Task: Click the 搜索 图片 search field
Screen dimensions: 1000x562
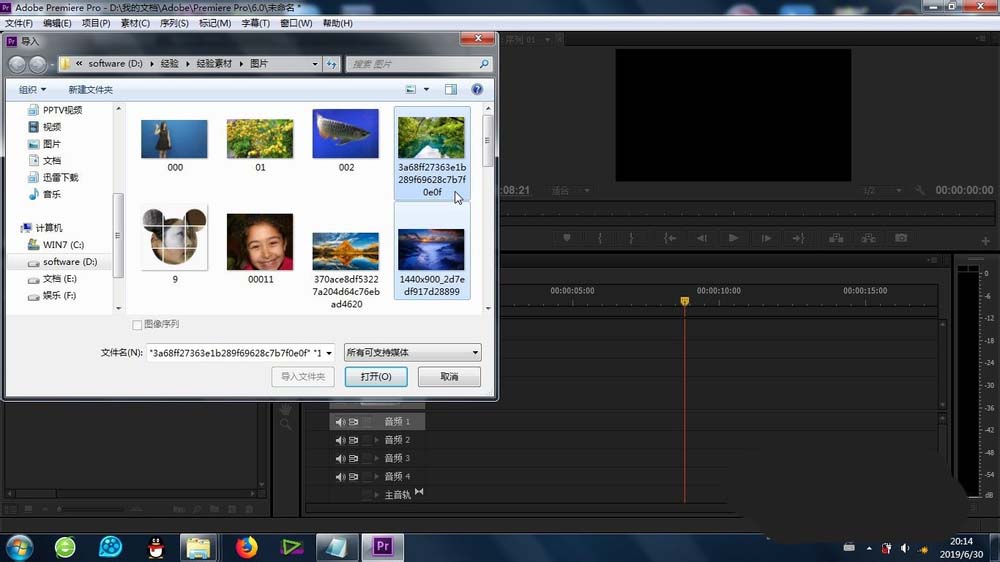Action: coord(411,64)
